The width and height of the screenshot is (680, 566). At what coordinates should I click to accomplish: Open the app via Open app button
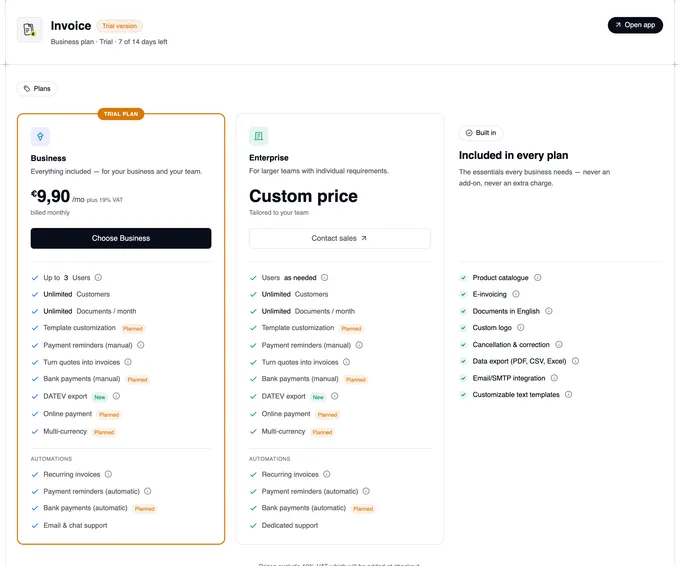tap(635, 25)
